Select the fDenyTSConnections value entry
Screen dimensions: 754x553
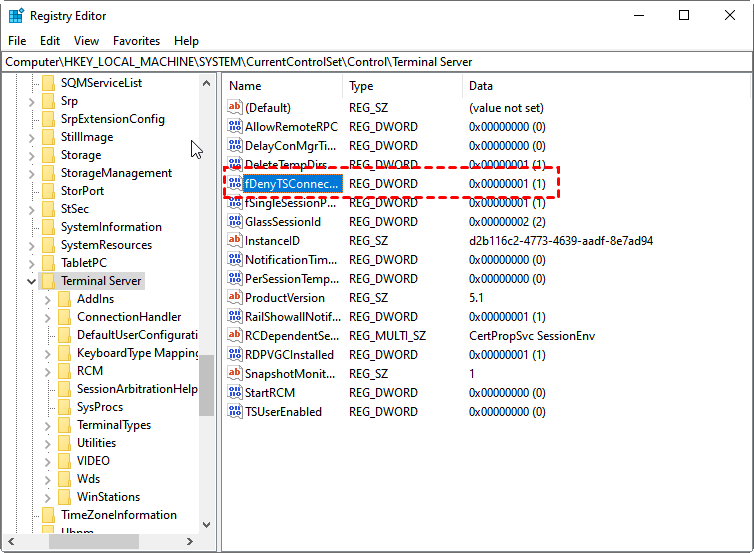pos(293,184)
